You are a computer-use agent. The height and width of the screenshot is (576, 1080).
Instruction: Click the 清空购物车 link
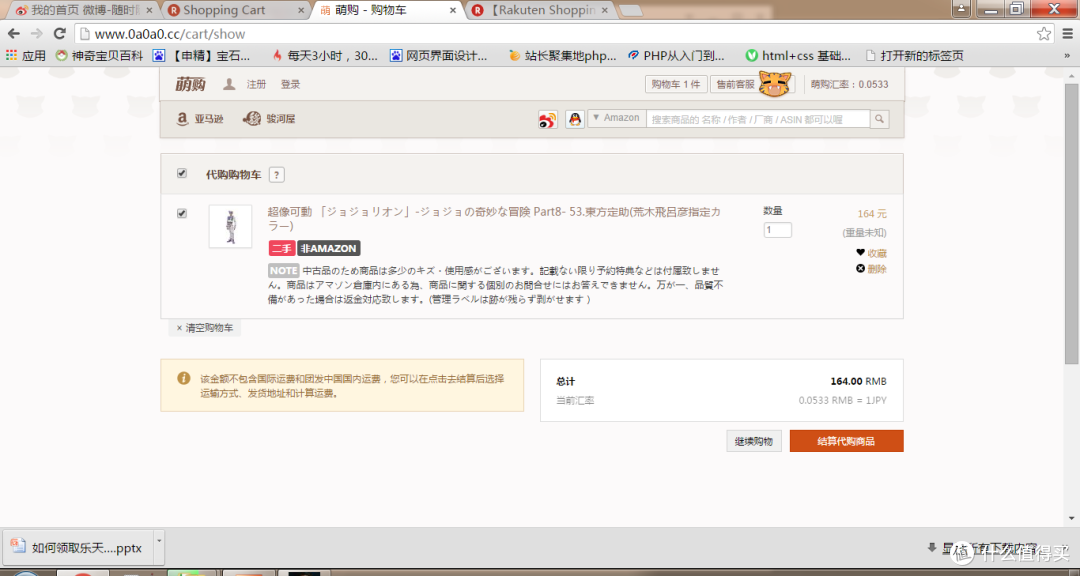[205, 328]
